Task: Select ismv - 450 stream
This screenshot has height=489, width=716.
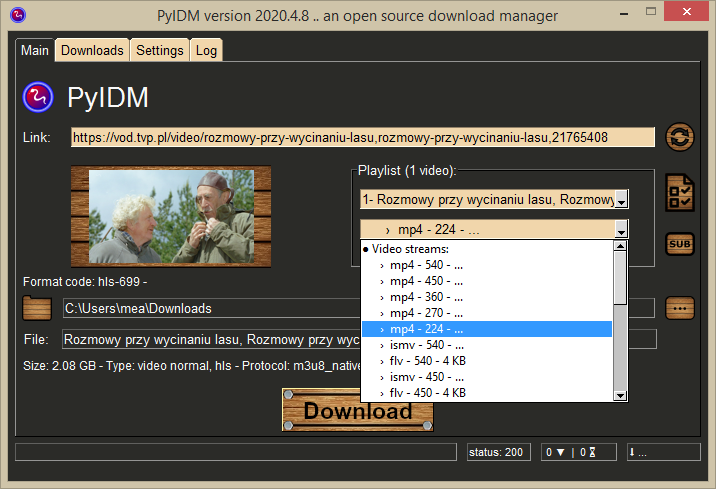Action: [487, 377]
